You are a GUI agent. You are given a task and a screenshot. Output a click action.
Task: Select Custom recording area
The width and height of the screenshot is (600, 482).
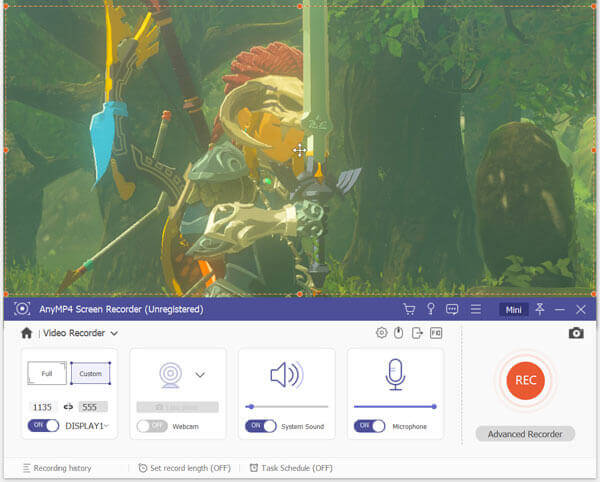point(91,373)
